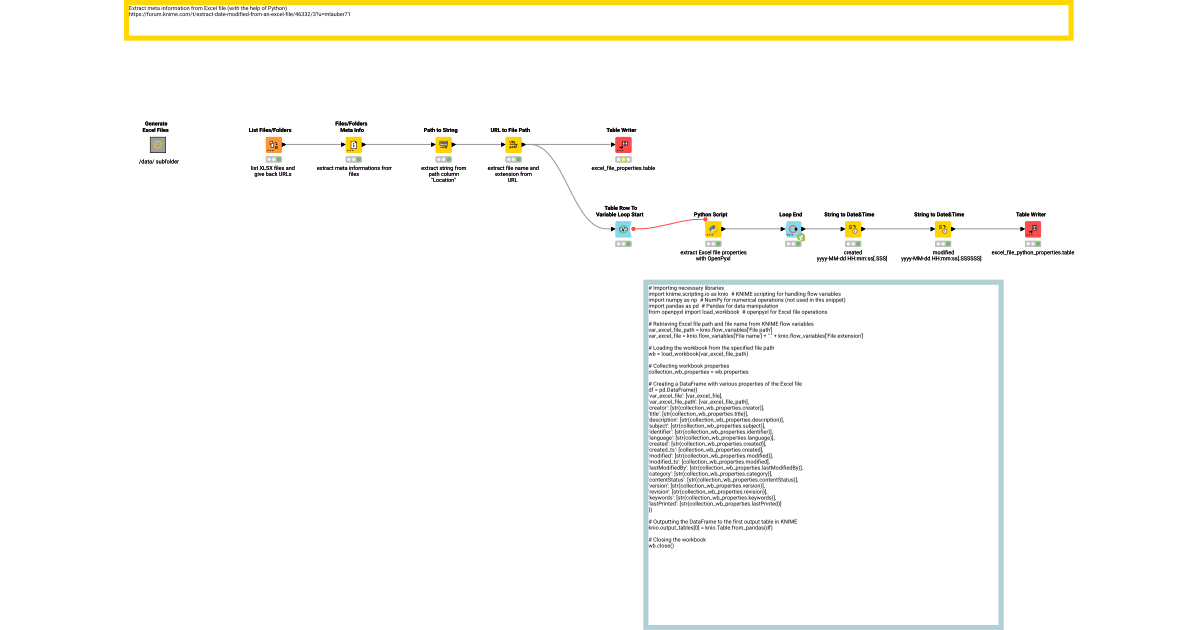Open the Generate Excel Files metanode
This screenshot has height=630, width=1200.
(x=158, y=143)
